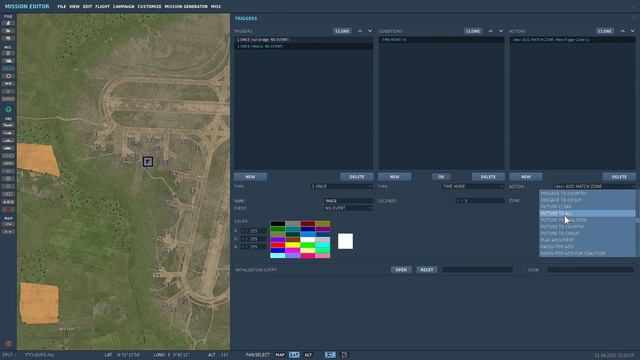Click the New mission icon under FILE

tap(8, 23)
